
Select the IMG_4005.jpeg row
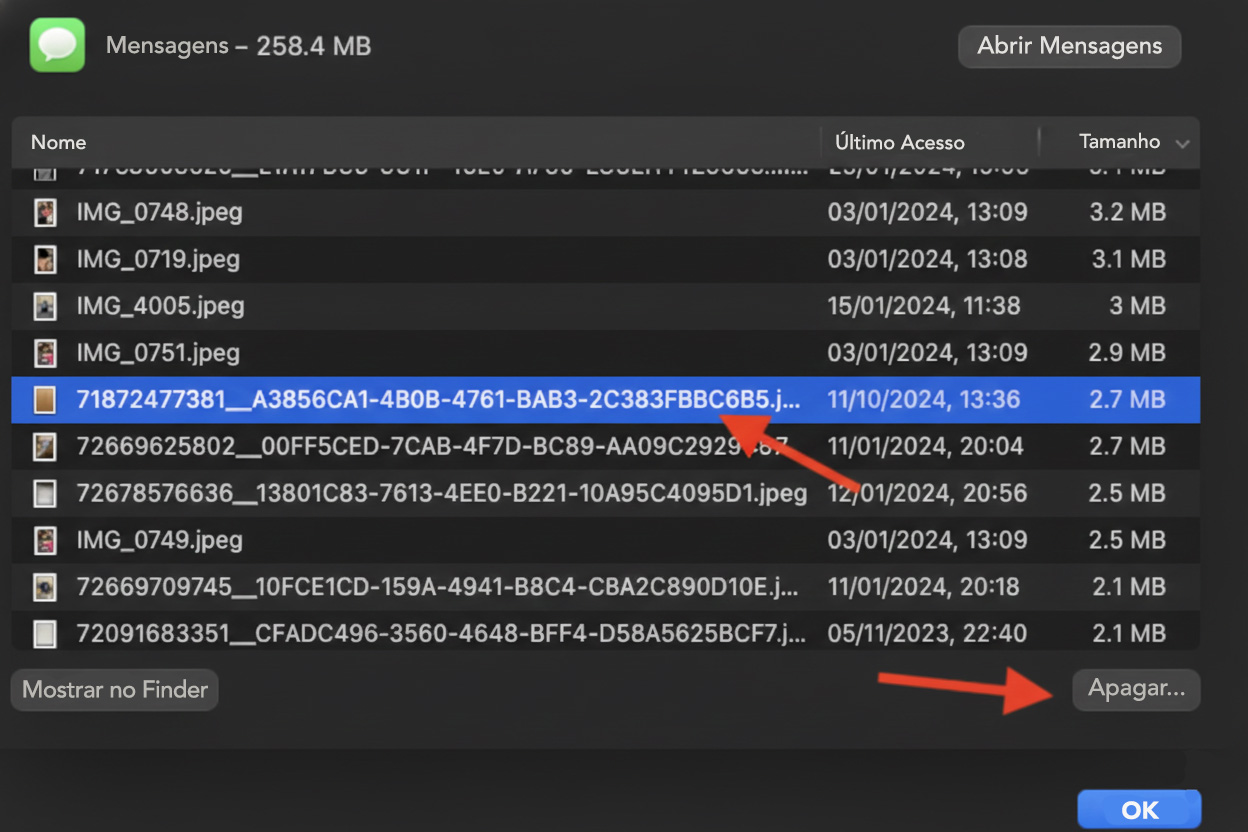click(x=300, y=306)
